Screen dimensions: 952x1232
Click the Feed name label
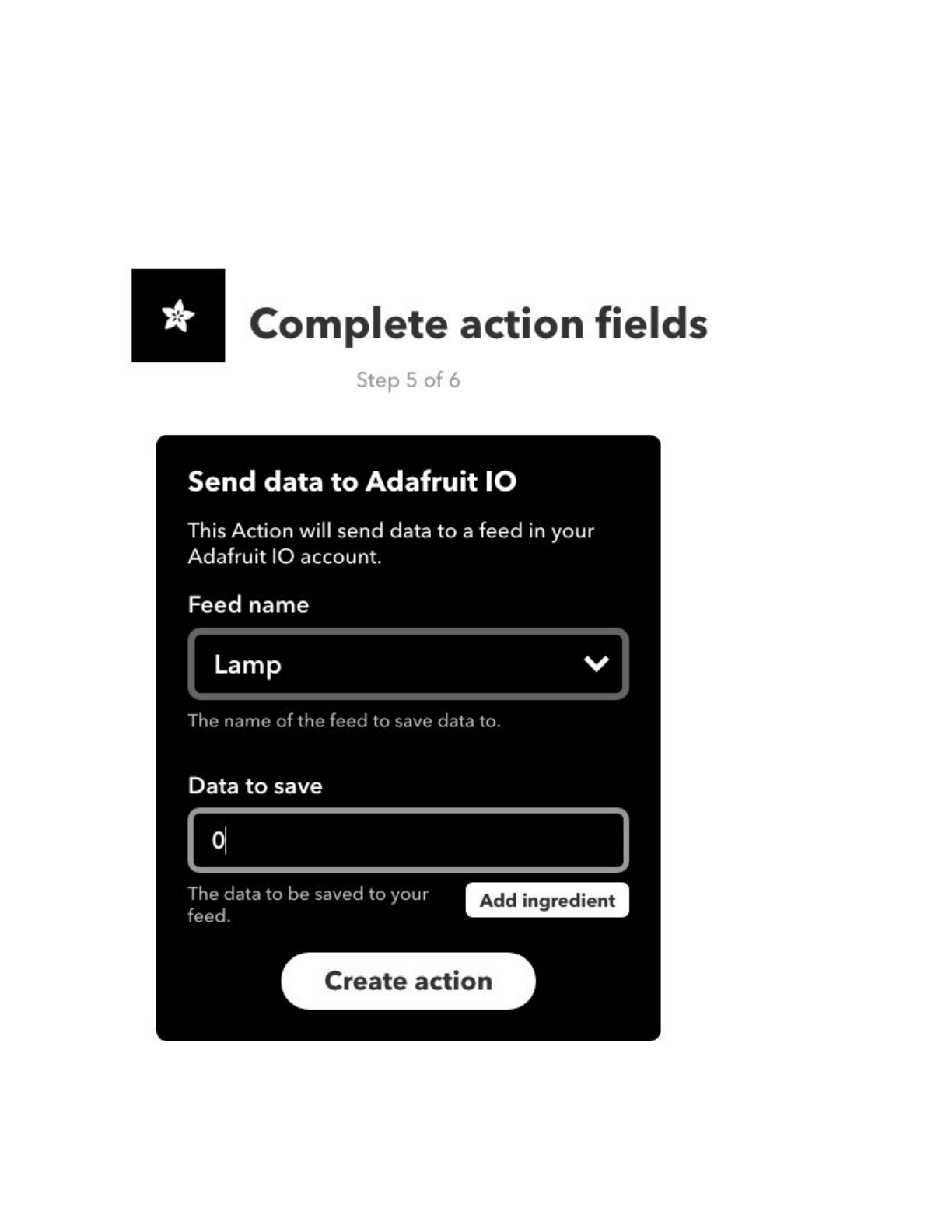point(248,604)
